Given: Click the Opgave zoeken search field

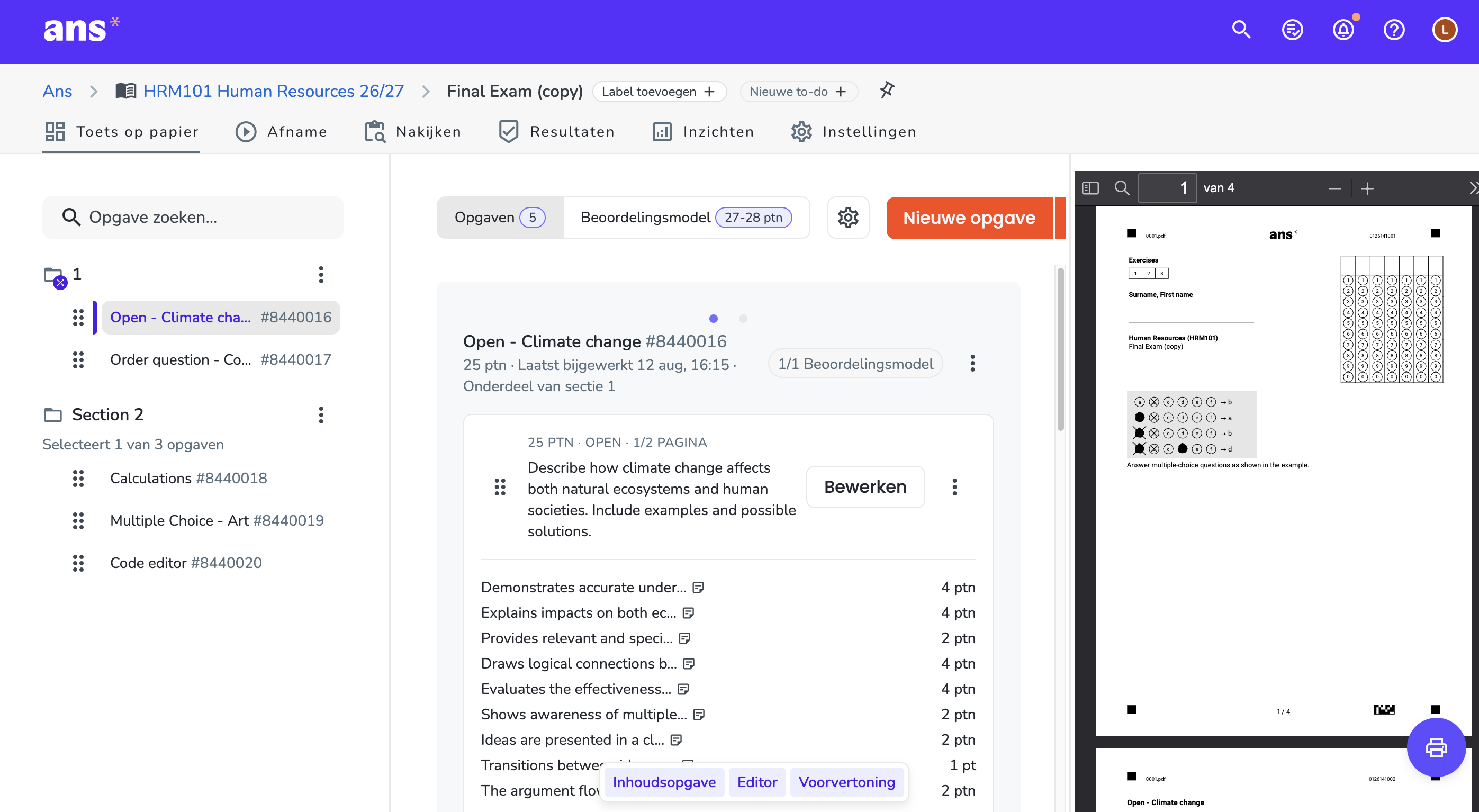Looking at the screenshot, I should [x=193, y=218].
